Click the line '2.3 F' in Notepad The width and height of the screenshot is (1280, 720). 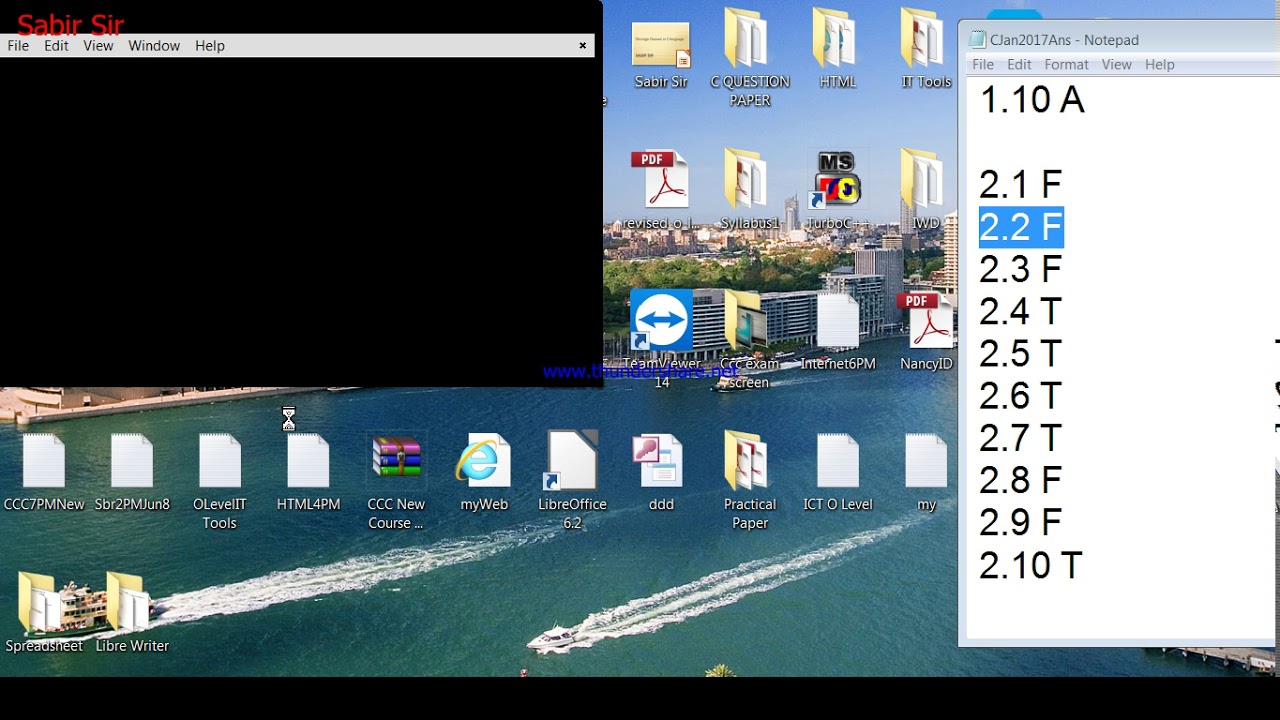(1020, 270)
